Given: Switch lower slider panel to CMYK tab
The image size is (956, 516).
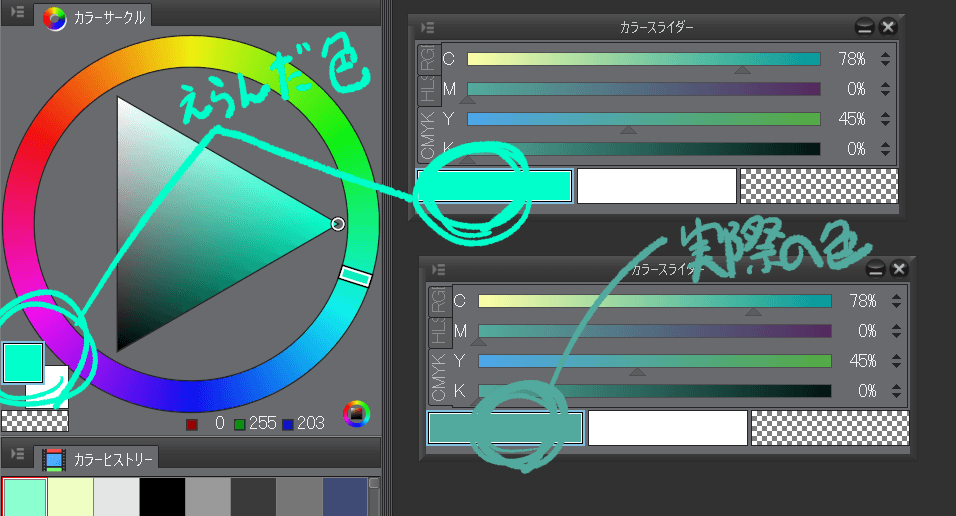Looking at the screenshot, I should coord(439,378).
